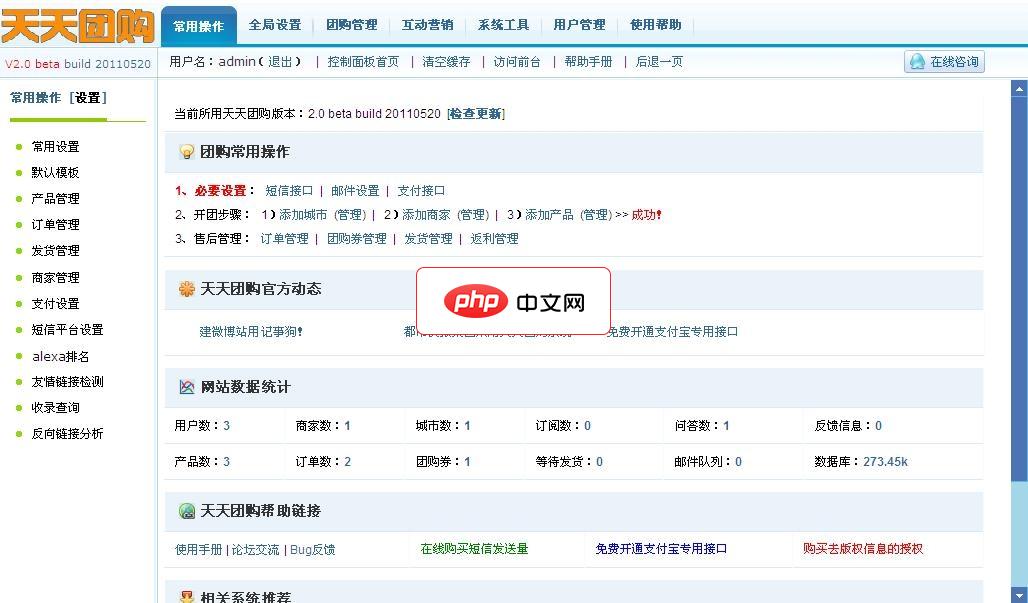Open 反向链接分析 from the sidebar
Viewport: 1028px width, 603px height.
[67, 434]
